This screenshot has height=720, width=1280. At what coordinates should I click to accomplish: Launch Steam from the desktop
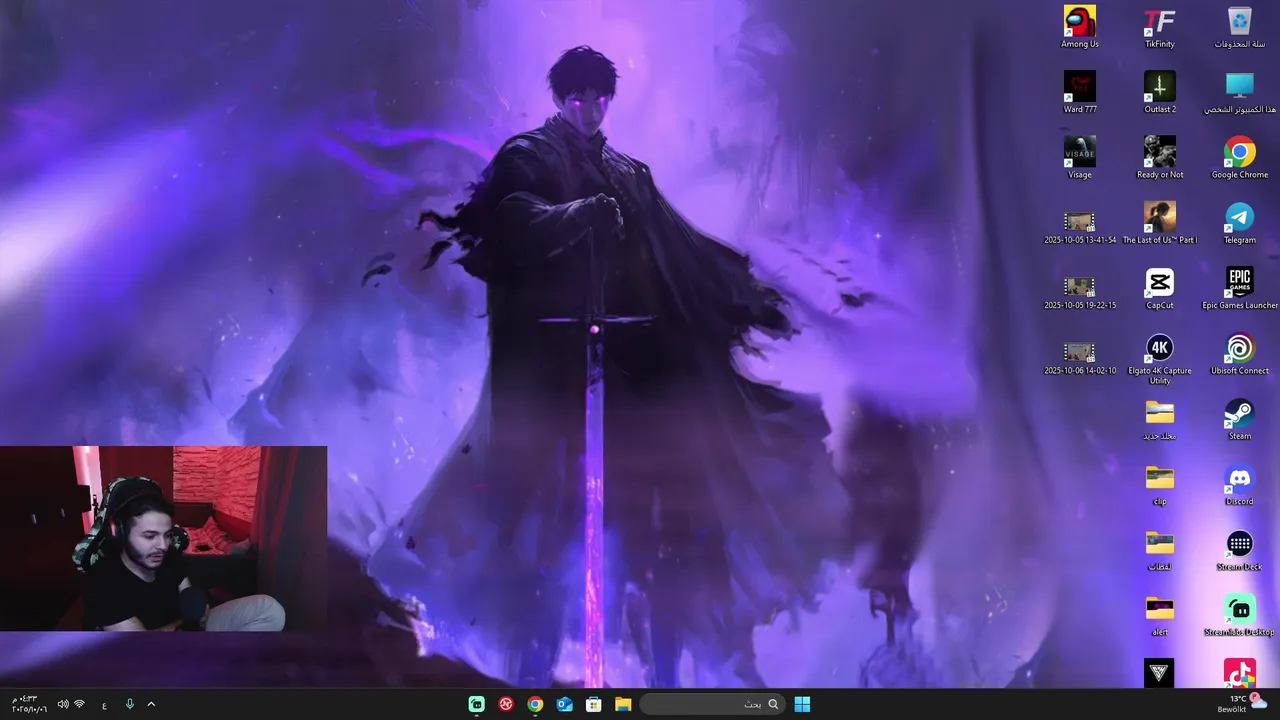coord(1240,419)
